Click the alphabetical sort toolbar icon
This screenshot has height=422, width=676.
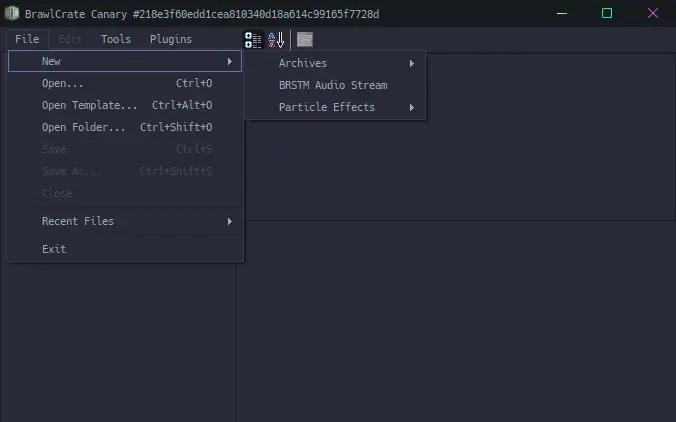pyautogui.click(x=276, y=40)
